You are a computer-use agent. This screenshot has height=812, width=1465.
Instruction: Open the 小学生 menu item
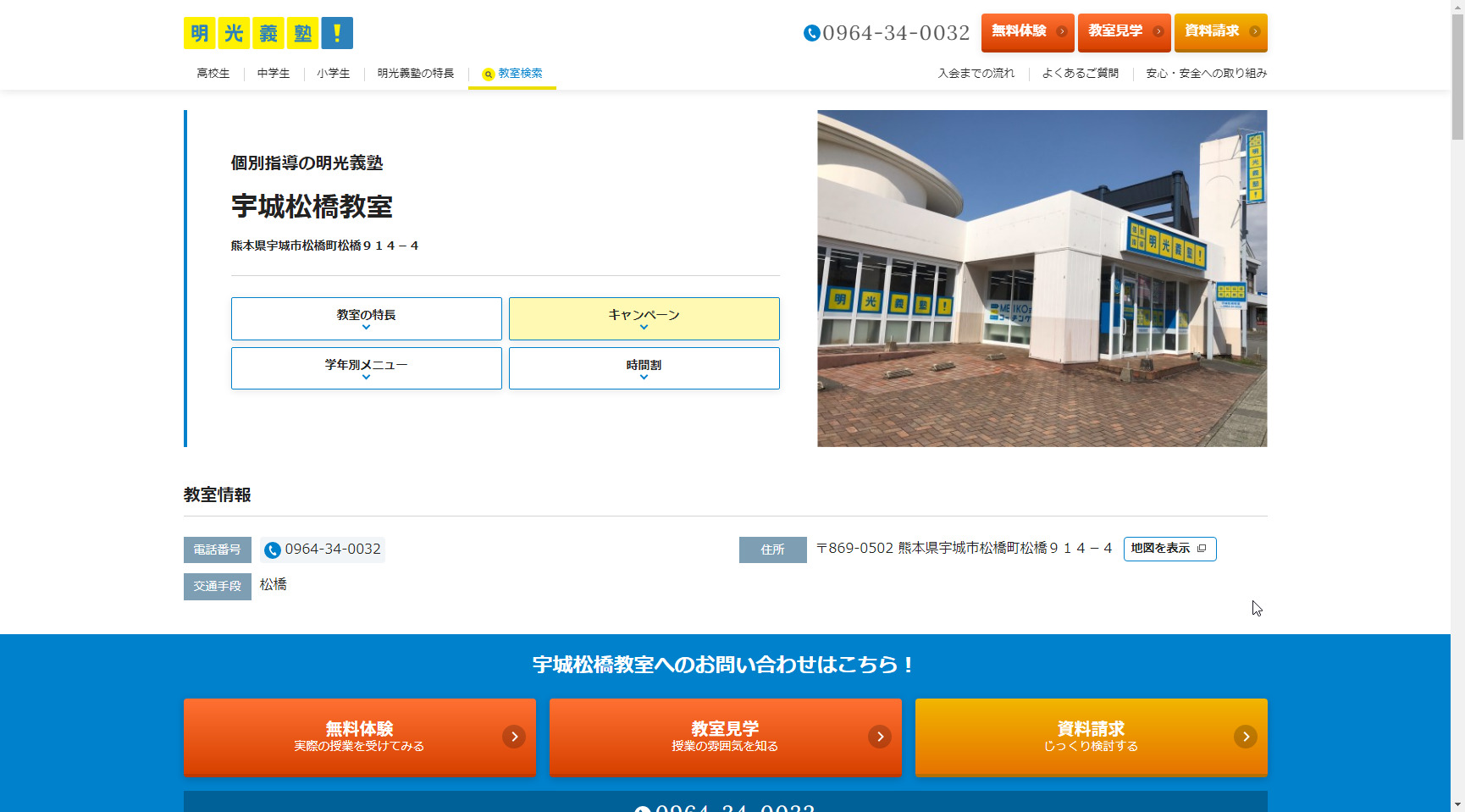[x=334, y=74]
